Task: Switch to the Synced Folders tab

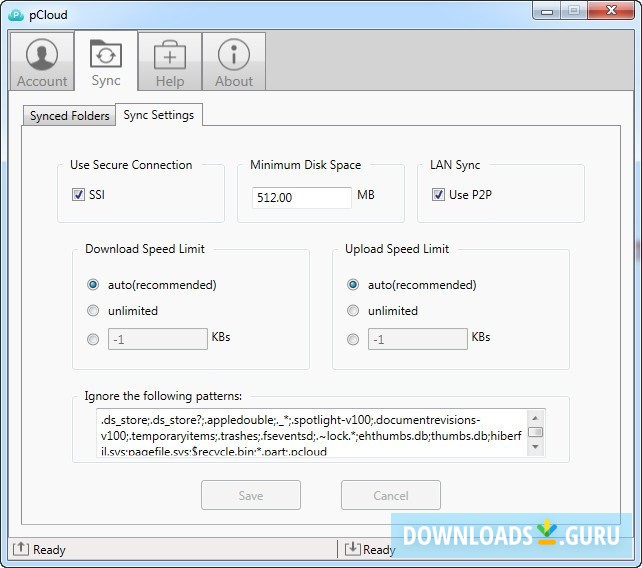Action: point(69,115)
